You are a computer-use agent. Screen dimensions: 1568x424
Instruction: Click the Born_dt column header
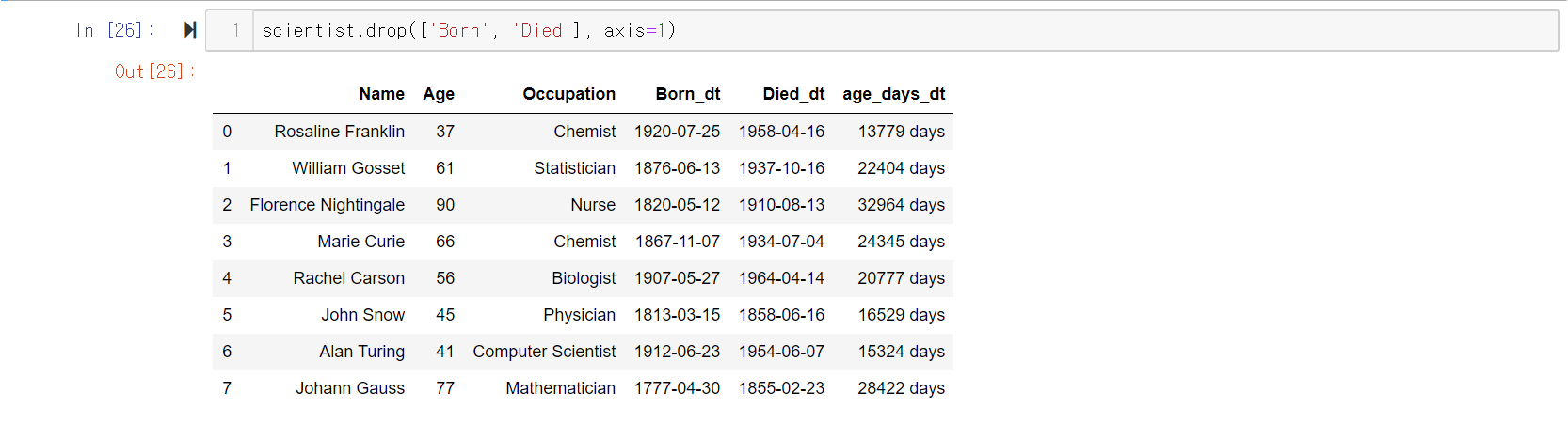pos(687,94)
